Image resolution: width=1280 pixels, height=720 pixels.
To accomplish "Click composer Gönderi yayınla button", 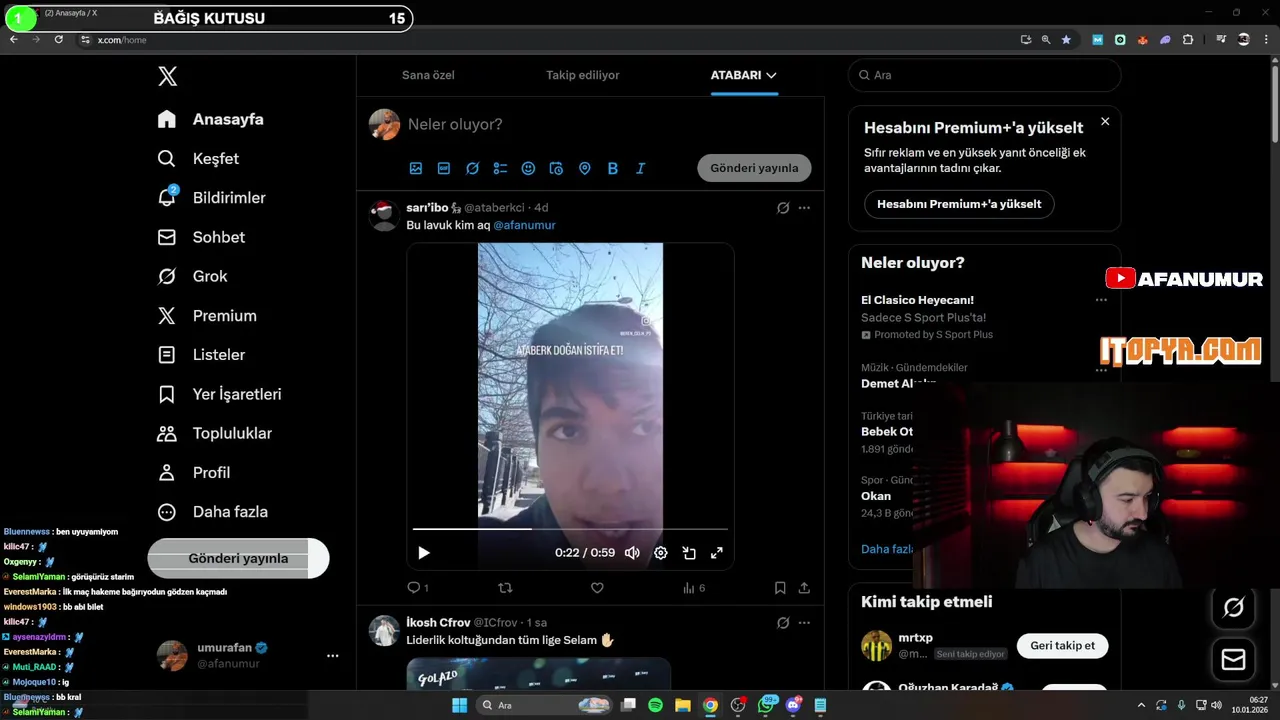I will (754, 168).
